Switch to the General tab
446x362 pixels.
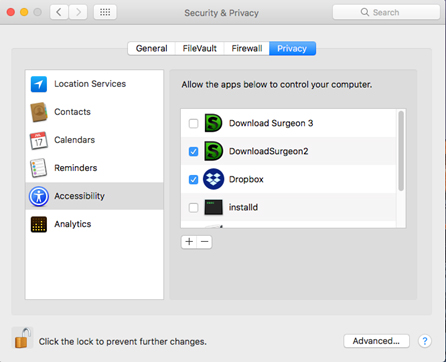152,49
